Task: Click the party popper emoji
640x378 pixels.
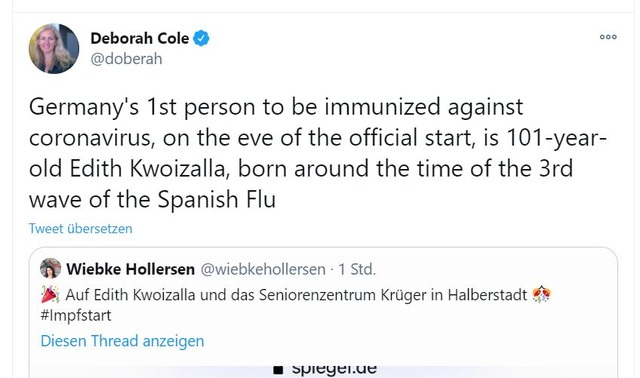Action: [x=50, y=294]
